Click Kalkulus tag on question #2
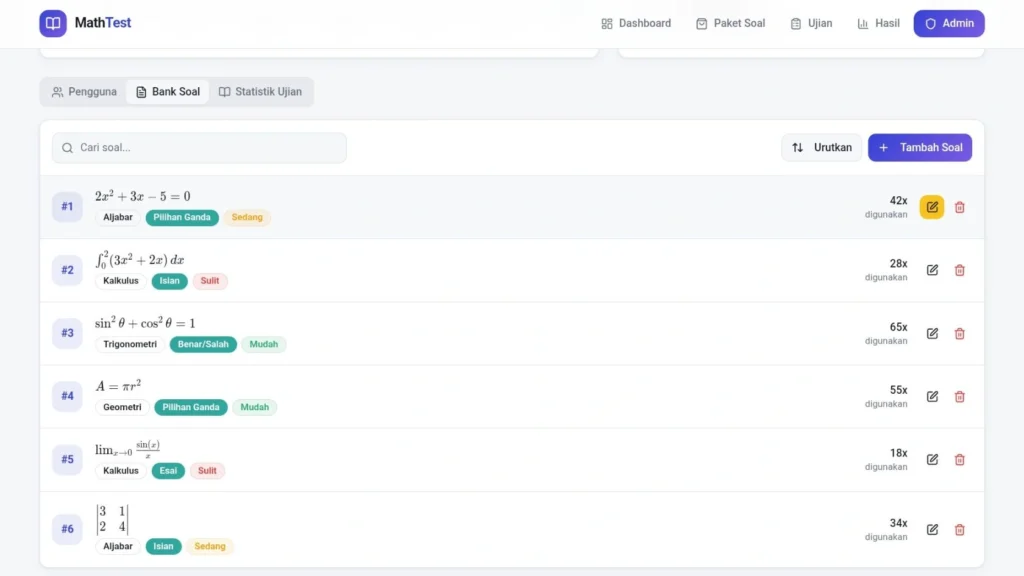Image resolution: width=1024 pixels, height=576 pixels. (121, 281)
